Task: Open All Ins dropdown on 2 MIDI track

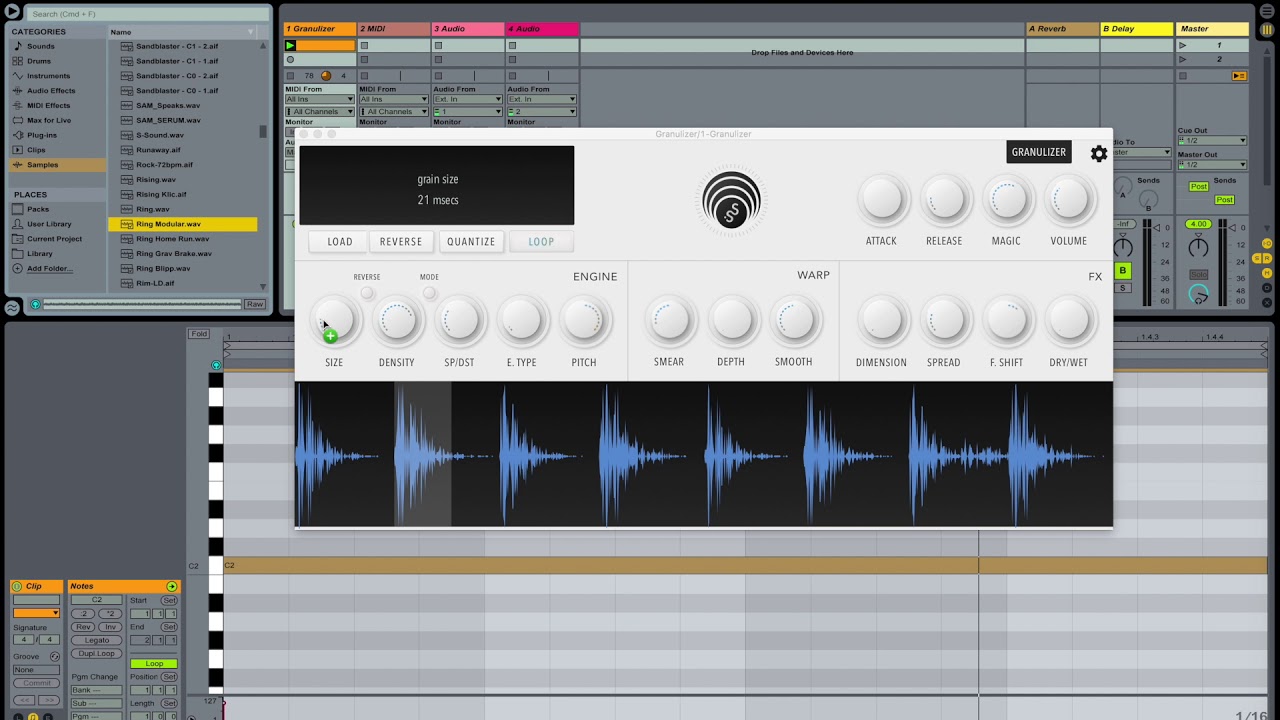Action: coord(394,100)
